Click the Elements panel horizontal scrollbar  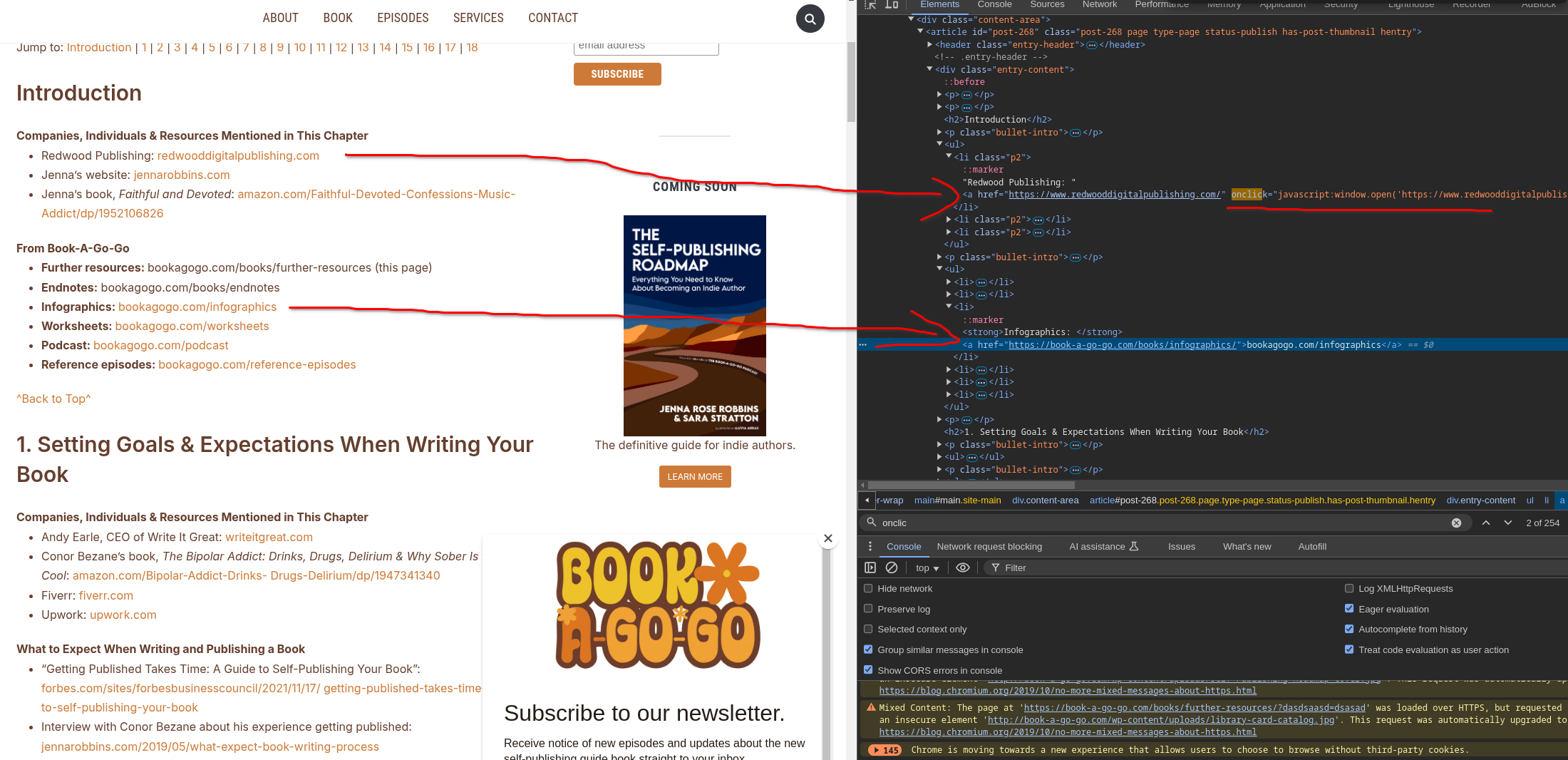[971, 485]
